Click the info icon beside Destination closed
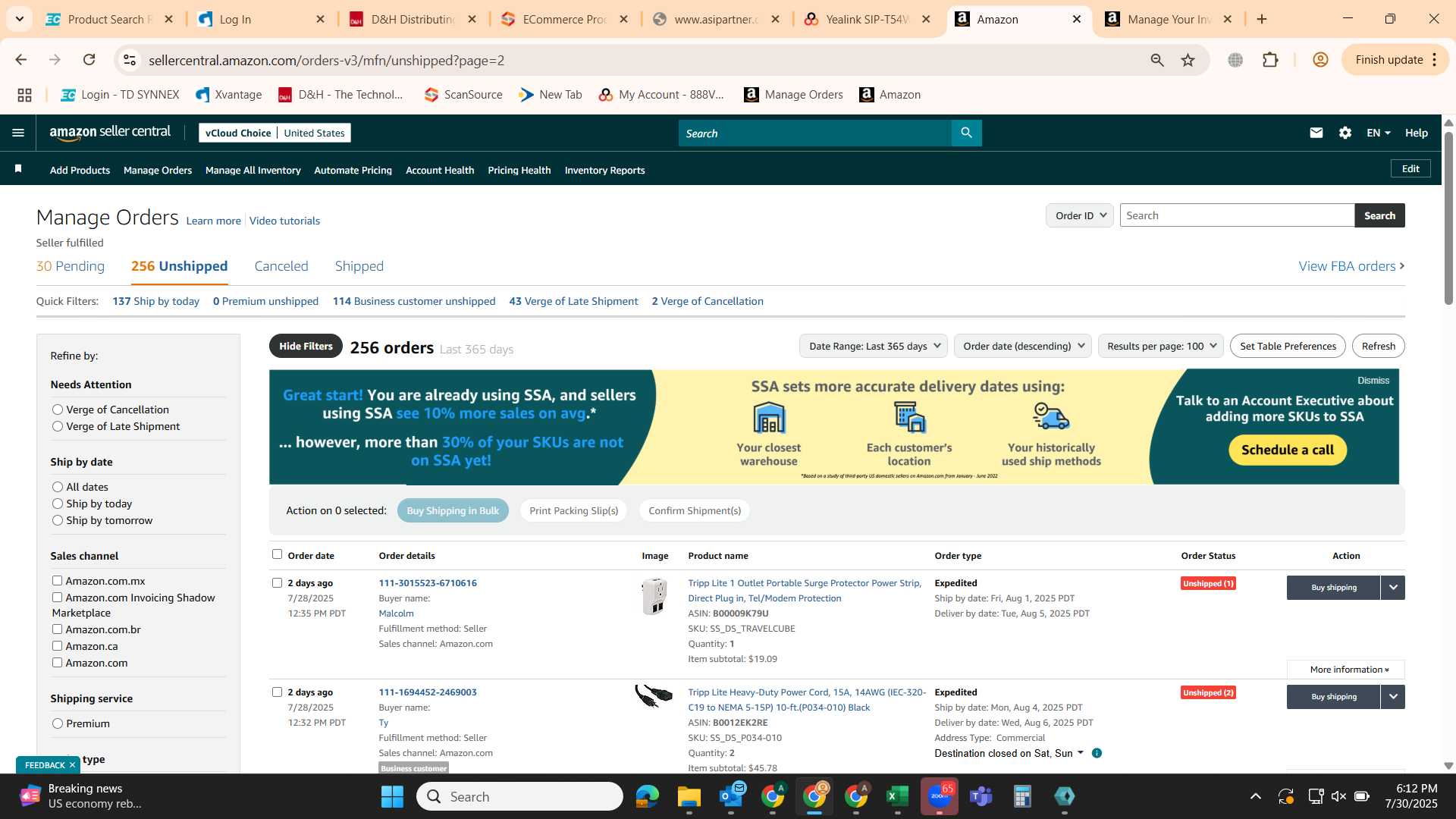Screen dimensions: 1456x819 (1097, 753)
